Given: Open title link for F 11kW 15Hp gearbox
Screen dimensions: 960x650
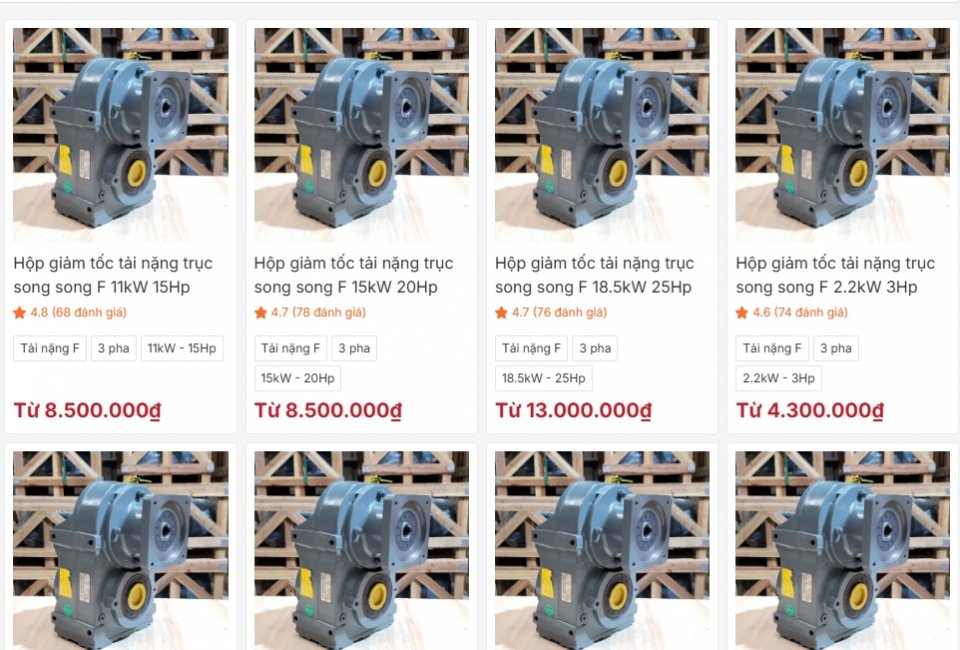Looking at the screenshot, I should (113, 275).
